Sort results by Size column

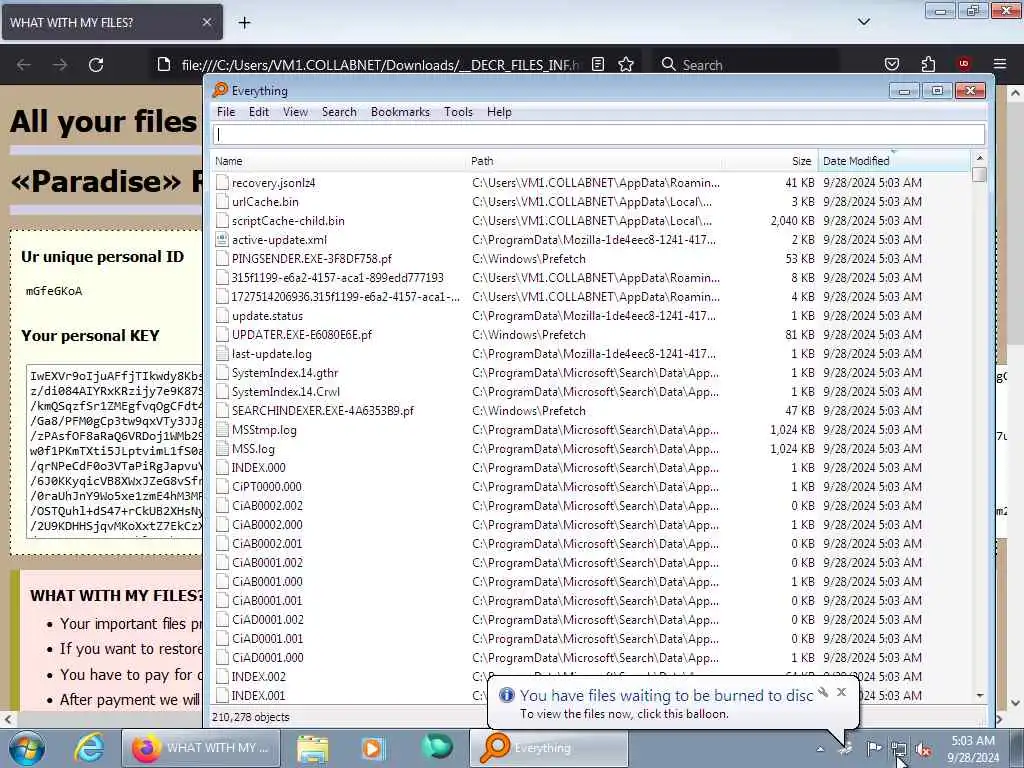[771, 161]
